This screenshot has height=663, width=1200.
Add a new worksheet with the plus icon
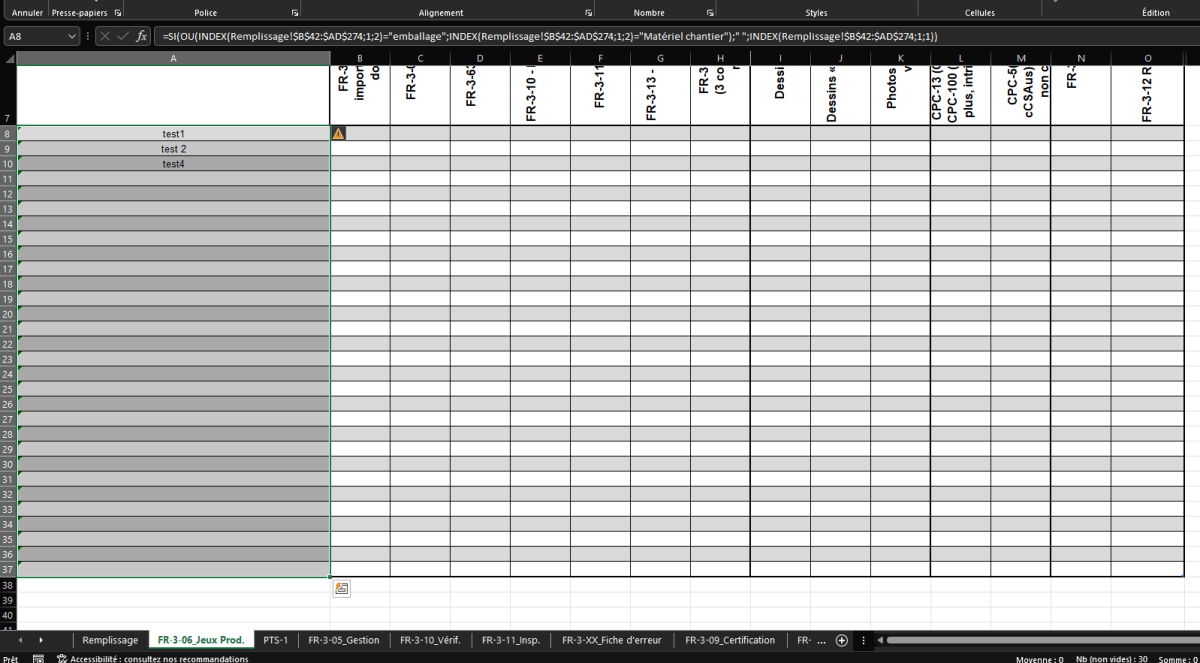coord(843,640)
